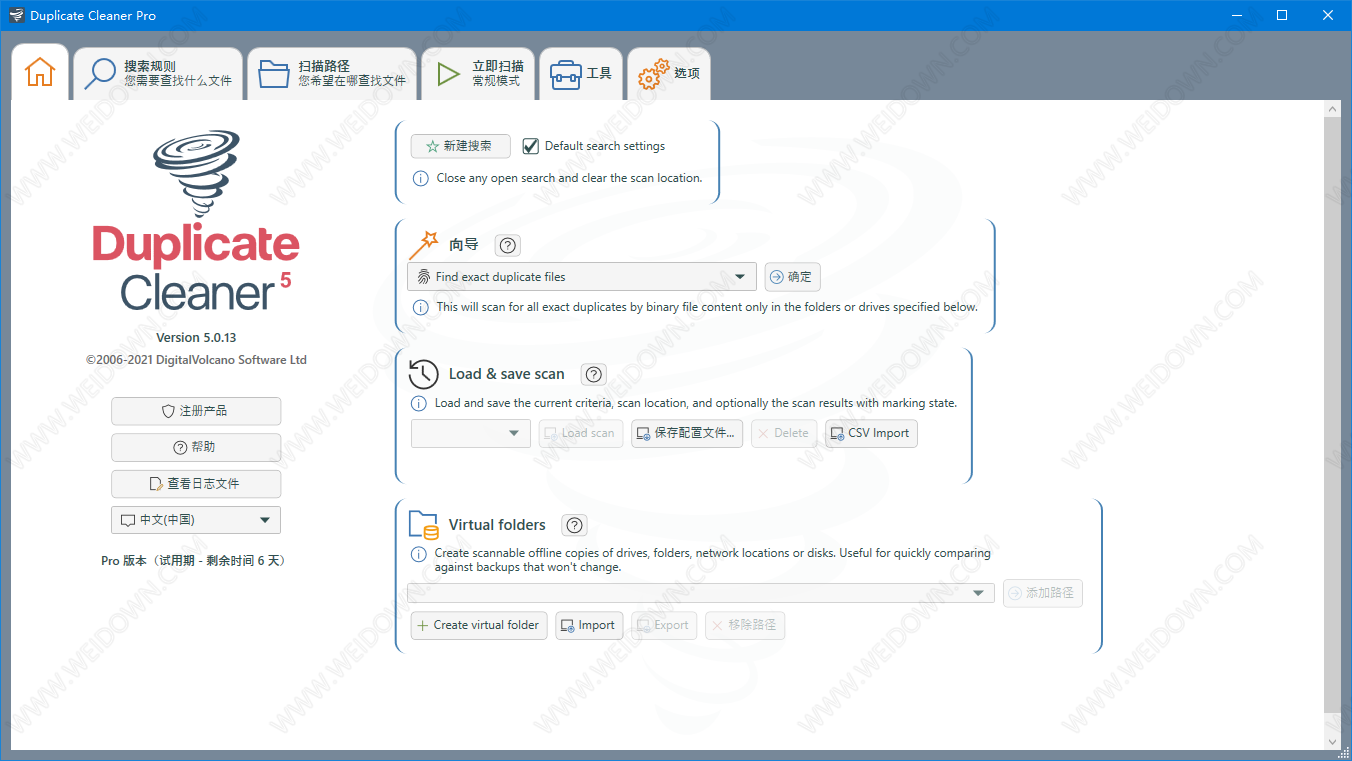Click the Load & save scan clock icon
Image resolution: width=1352 pixels, height=761 pixels.
(424, 374)
